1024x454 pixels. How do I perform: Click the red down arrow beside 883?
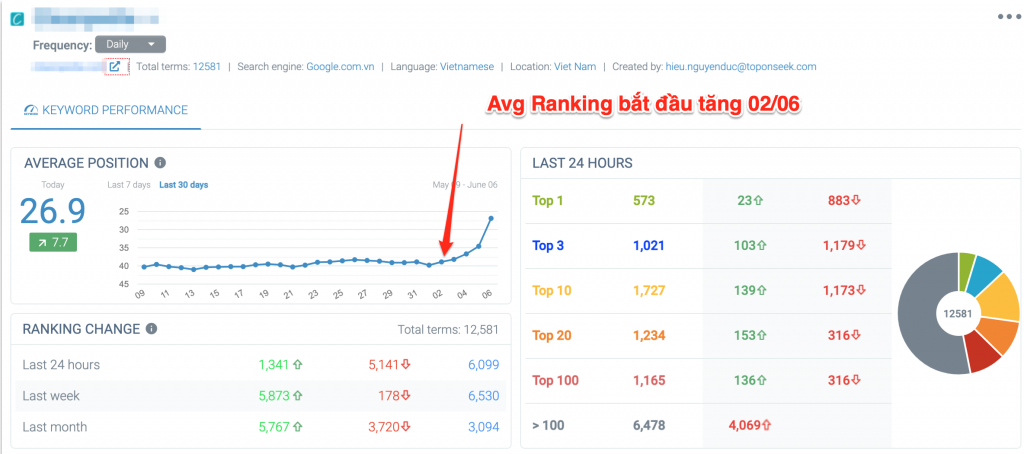(x=856, y=201)
